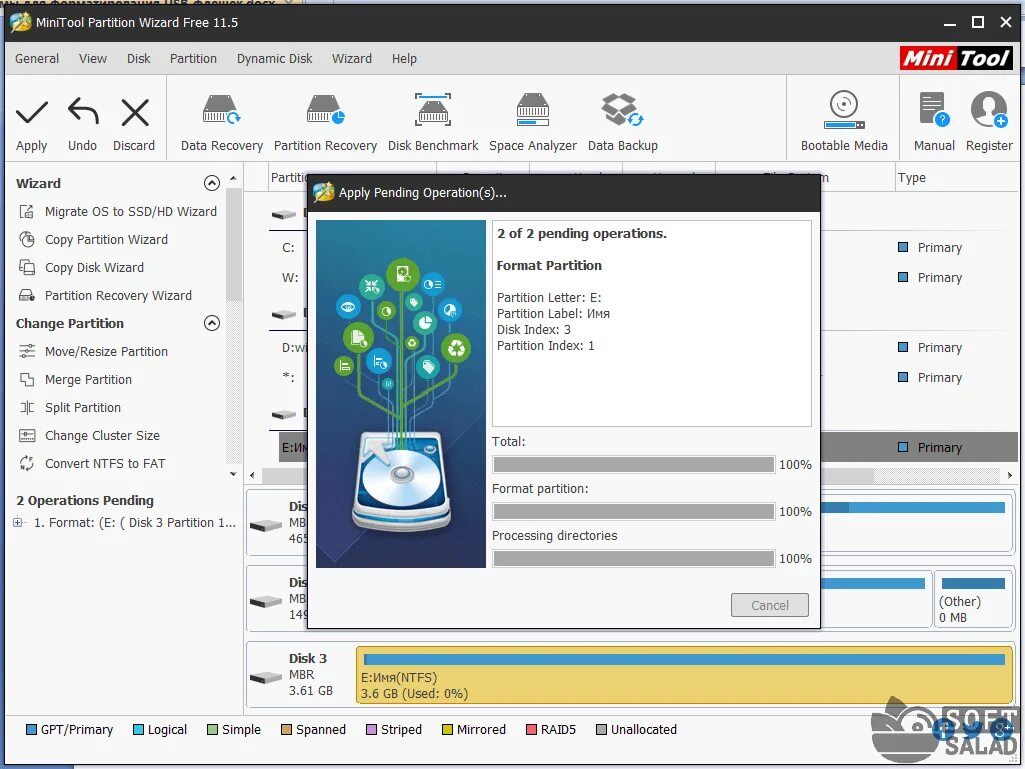Image resolution: width=1025 pixels, height=769 pixels.
Task: Collapse the Wizard section
Action: [212, 183]
